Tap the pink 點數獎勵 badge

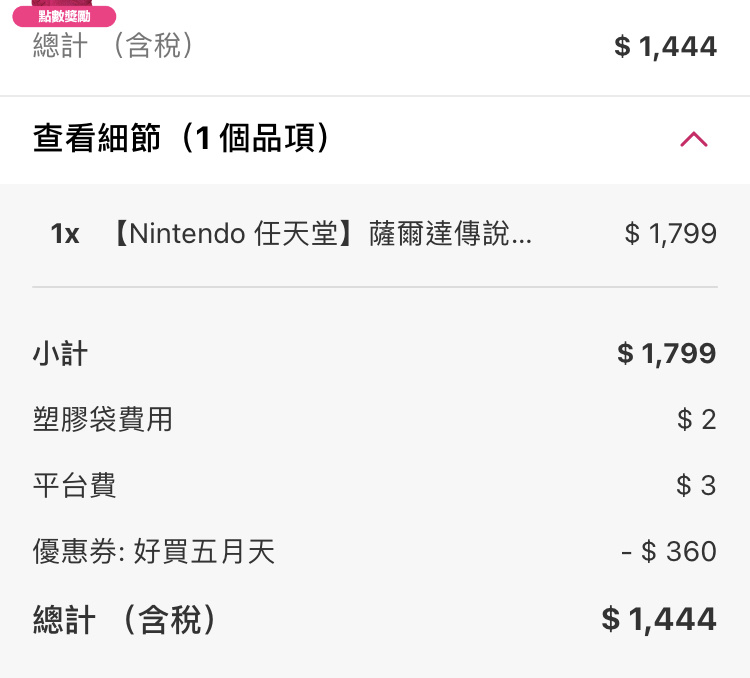point(64,17)
